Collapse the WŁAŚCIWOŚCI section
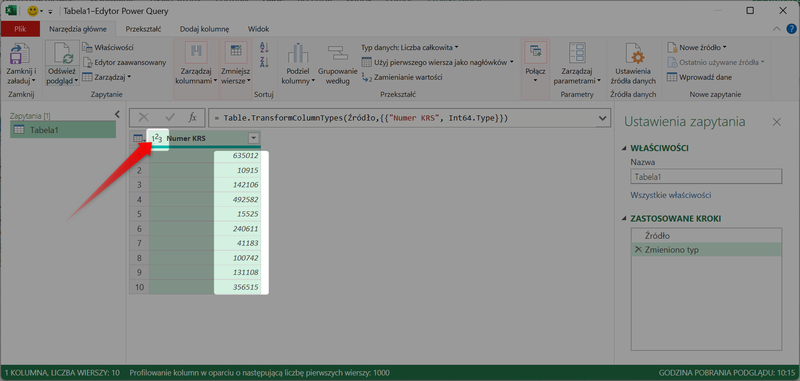This screenshot has width=800, height=381. 625,148
